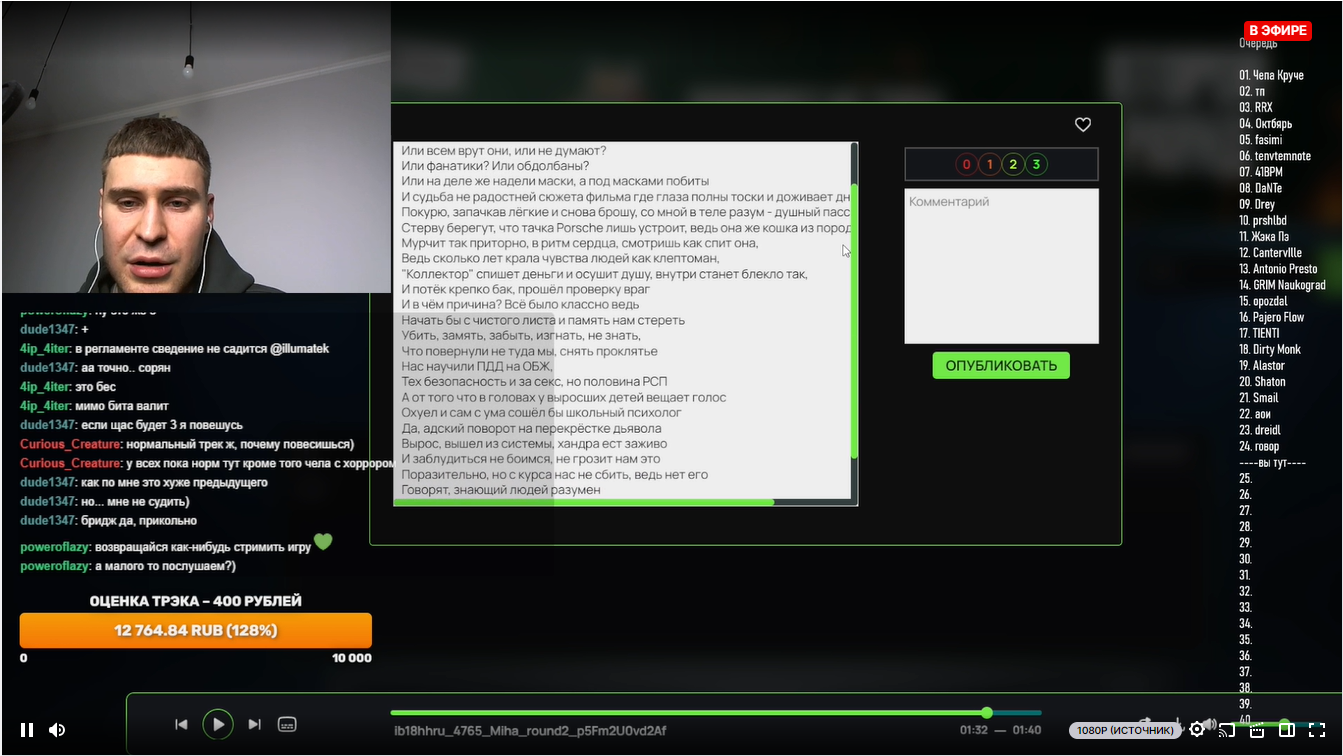Select score 1 orange circle
This screenshot has height=756, width=1343.
tap(989, 164)
